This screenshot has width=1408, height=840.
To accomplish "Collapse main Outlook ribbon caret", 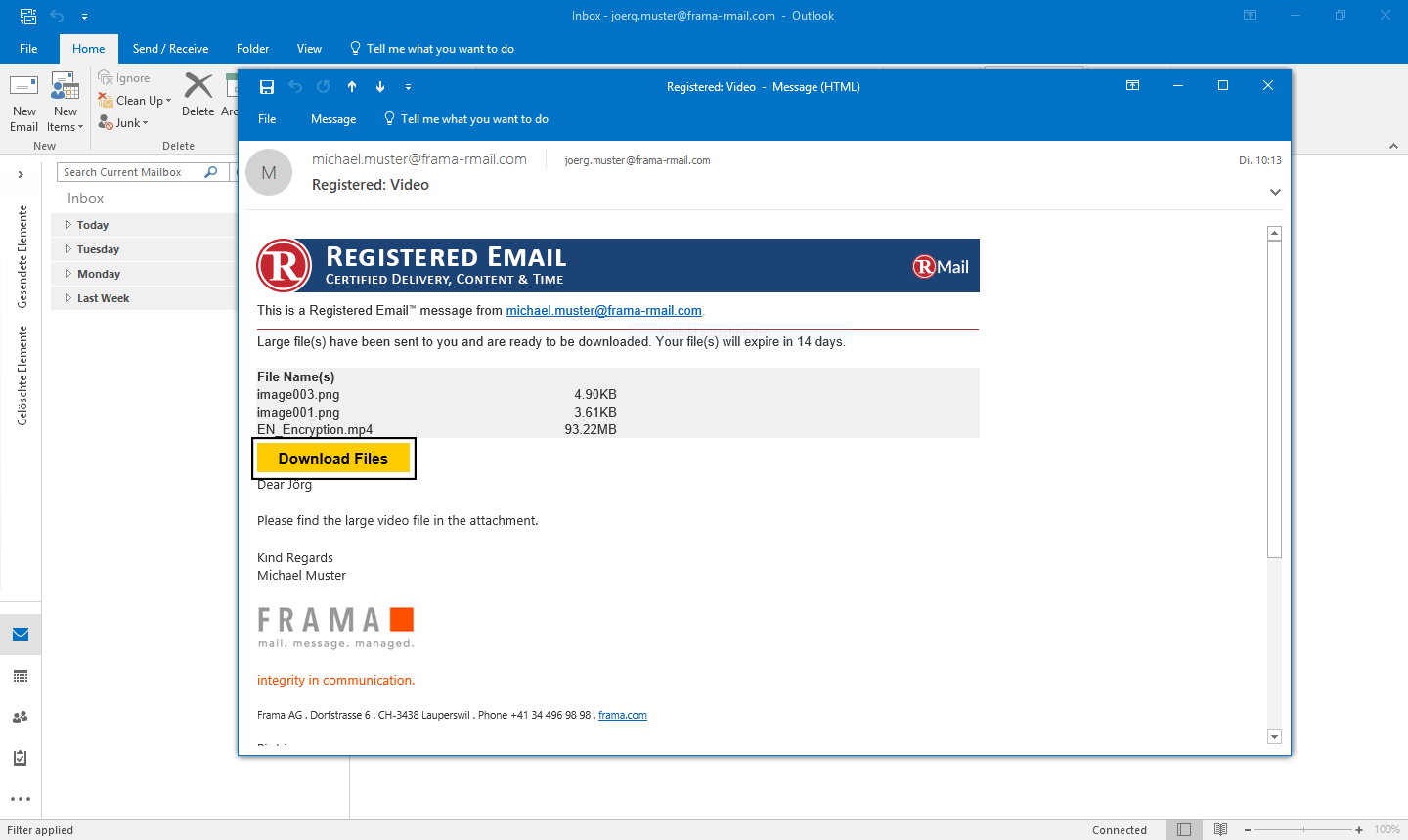I will click(1393, 146).
